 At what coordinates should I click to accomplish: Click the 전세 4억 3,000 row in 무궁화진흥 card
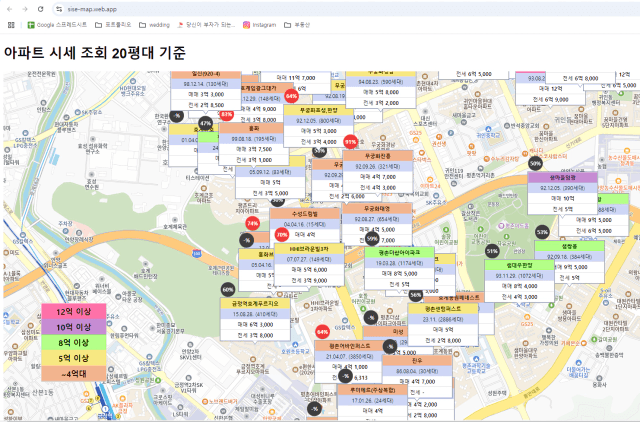coord(378,187)
